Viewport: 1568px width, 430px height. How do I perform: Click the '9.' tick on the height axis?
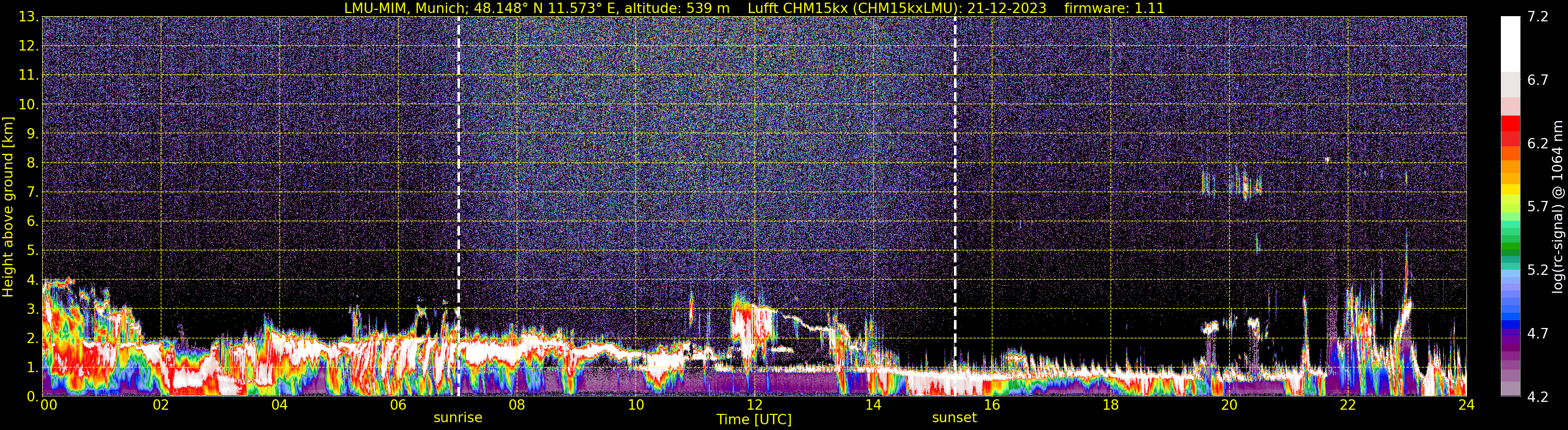click(x=32, y=133)
